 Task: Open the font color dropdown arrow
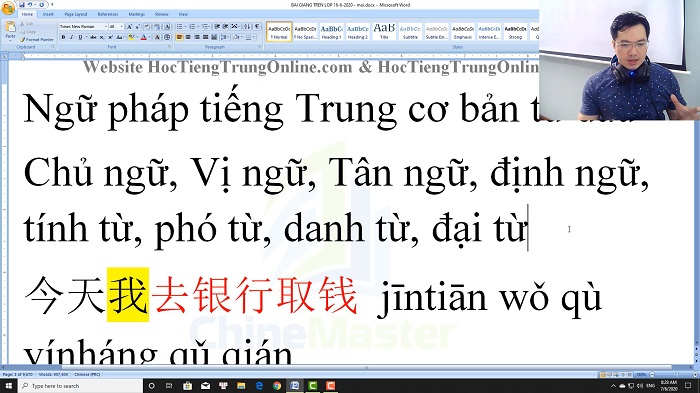pos(149,38)
